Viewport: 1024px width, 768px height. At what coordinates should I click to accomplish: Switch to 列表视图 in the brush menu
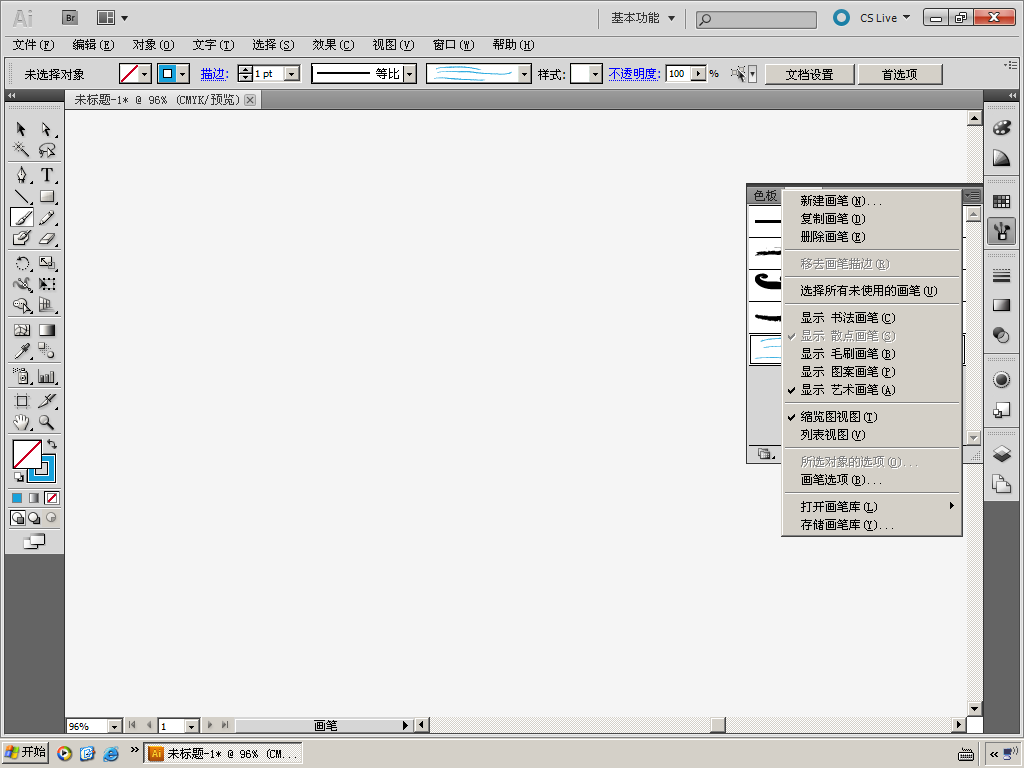coord(832,435)
